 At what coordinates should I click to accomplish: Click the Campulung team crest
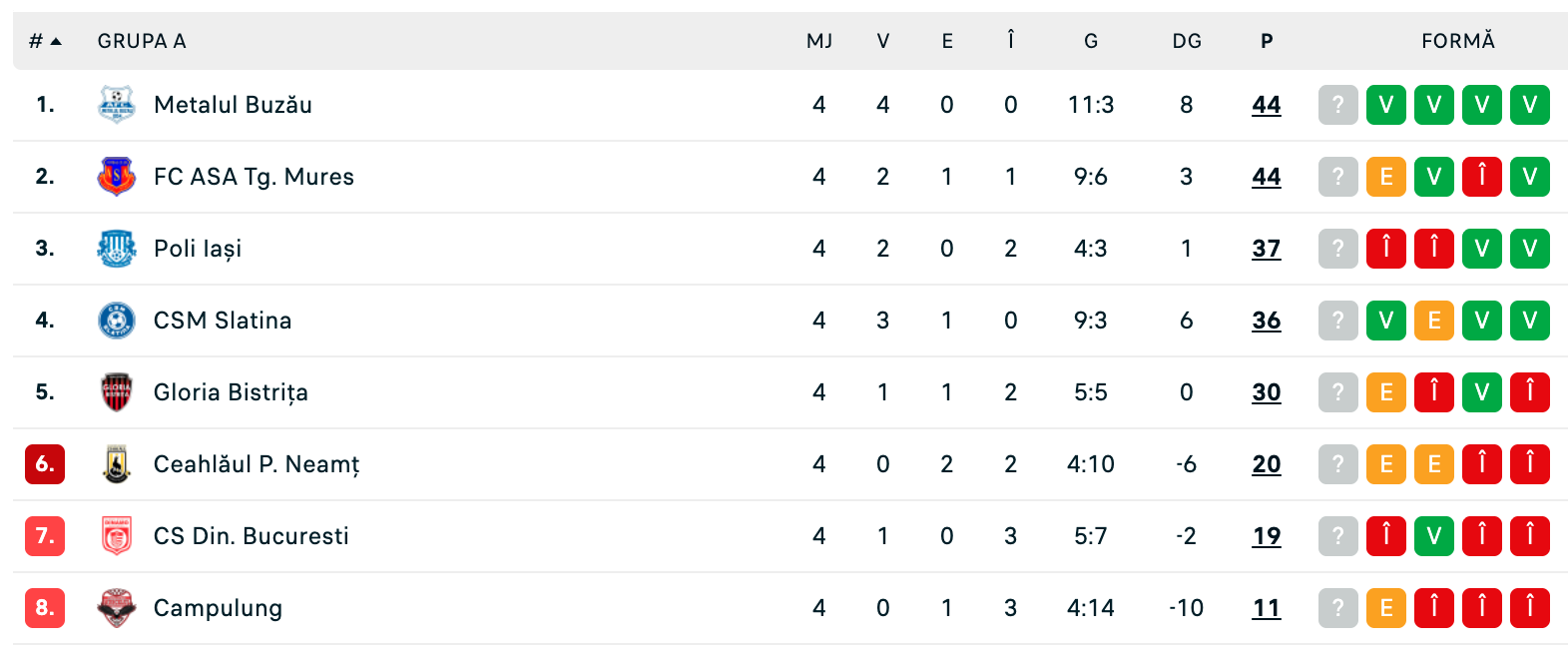coord(117,608)
